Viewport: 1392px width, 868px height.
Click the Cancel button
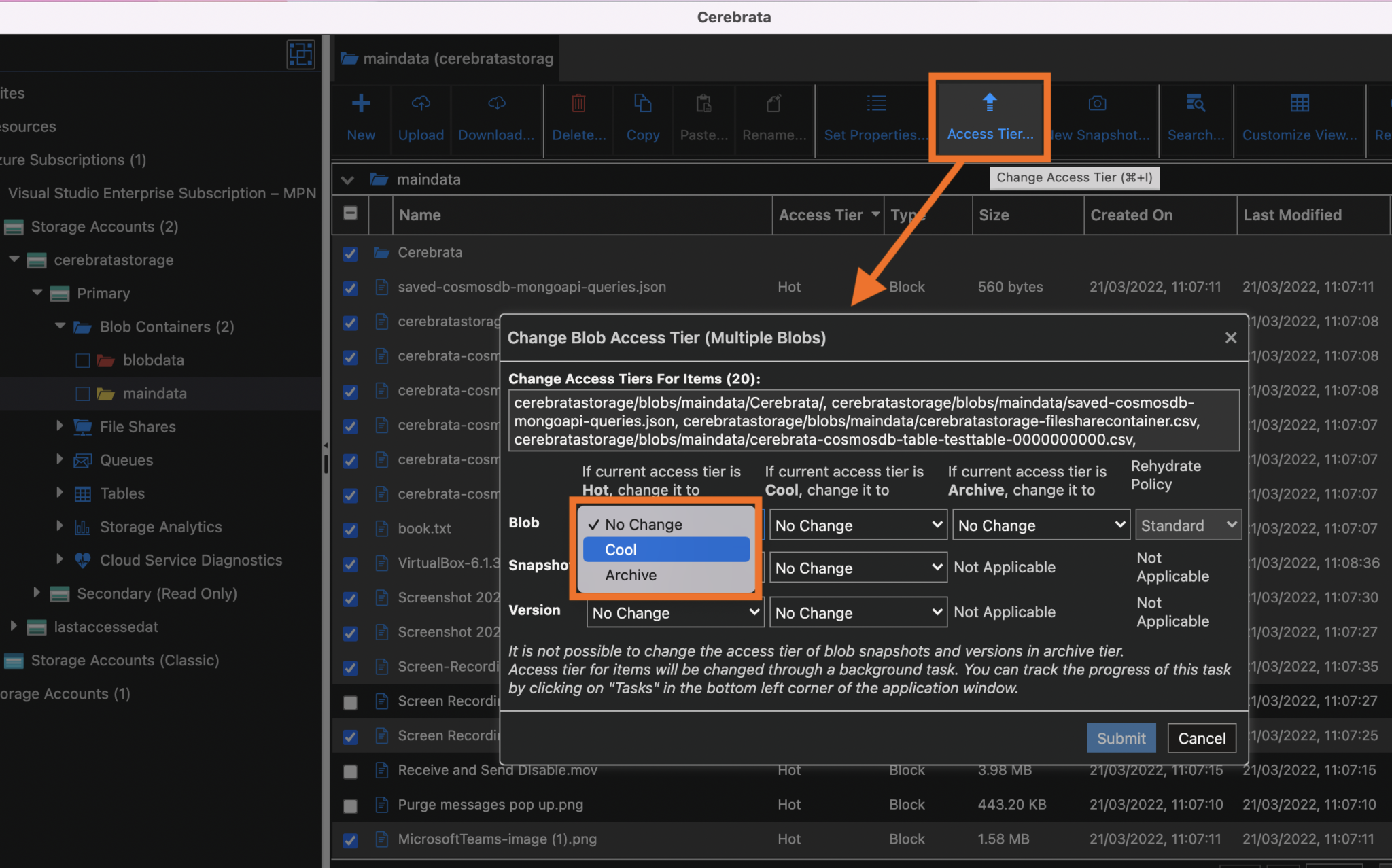coord(1200,738)
